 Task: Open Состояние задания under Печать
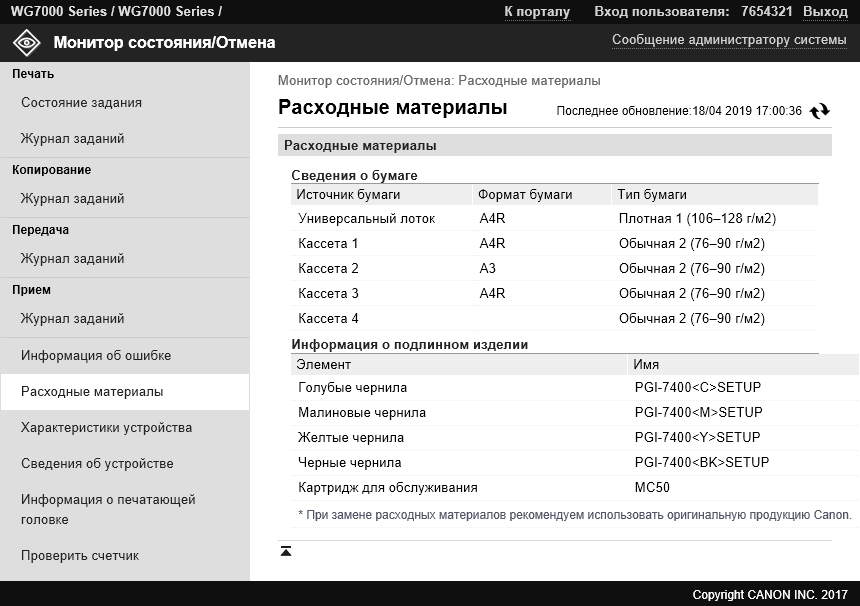pos(82,103)
